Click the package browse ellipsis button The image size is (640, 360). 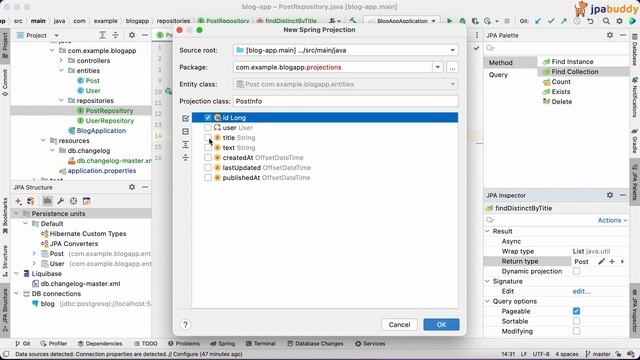tap(452, 67)
